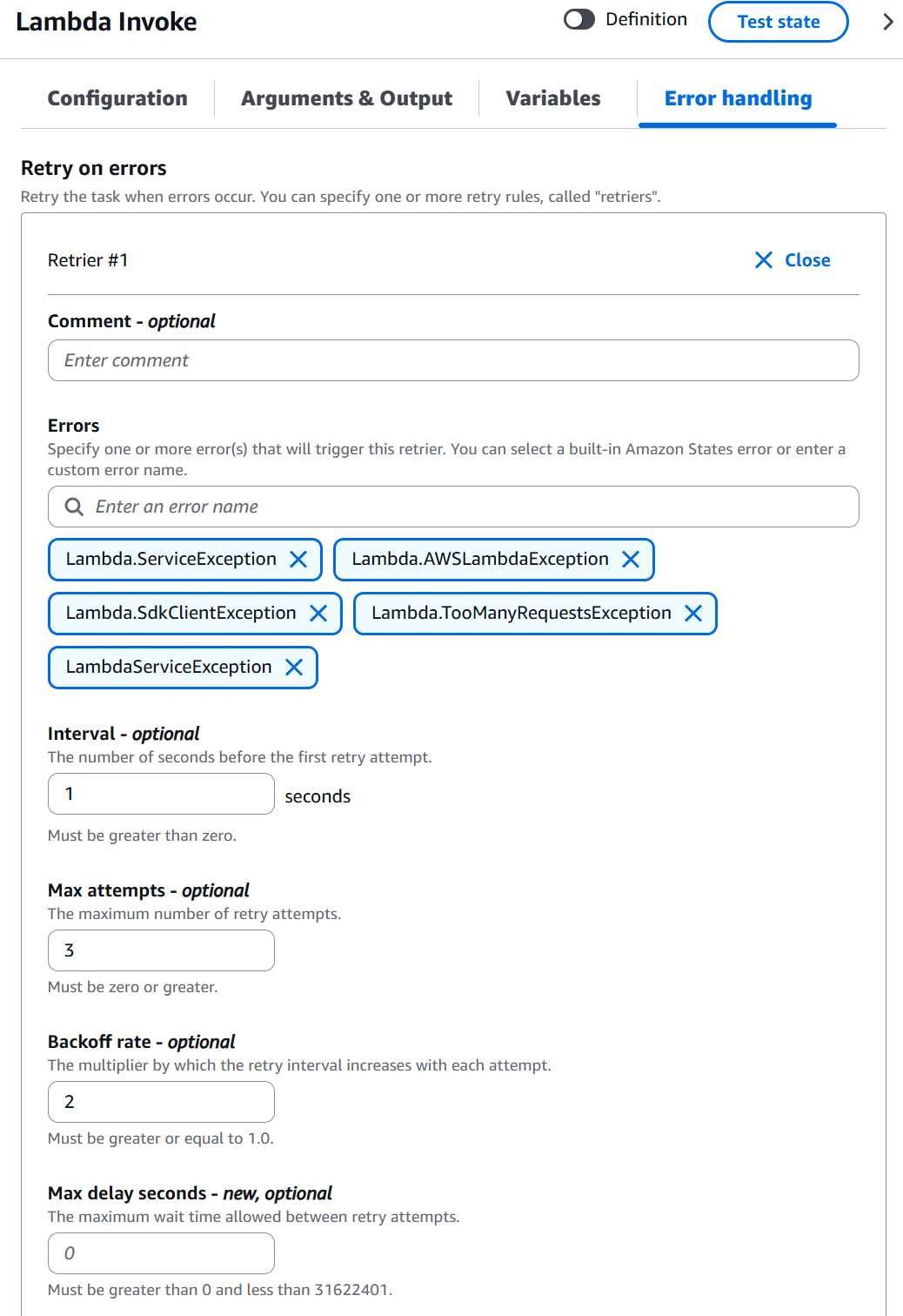
Task: Click the search icon in the error name field
Action: coord(74,506)
